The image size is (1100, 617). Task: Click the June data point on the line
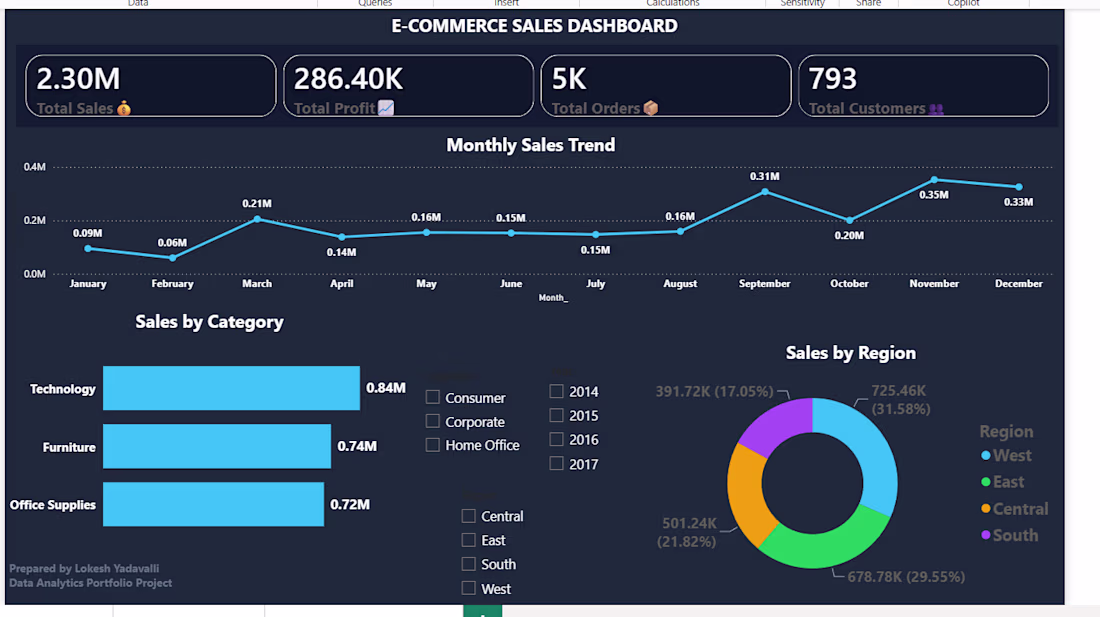click(511, 233)
